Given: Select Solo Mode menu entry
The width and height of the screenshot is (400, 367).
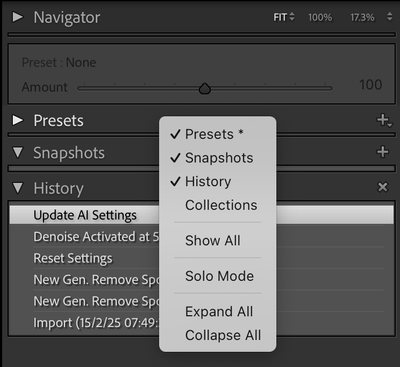Looking at the screenshot, I should pos(217,276).
